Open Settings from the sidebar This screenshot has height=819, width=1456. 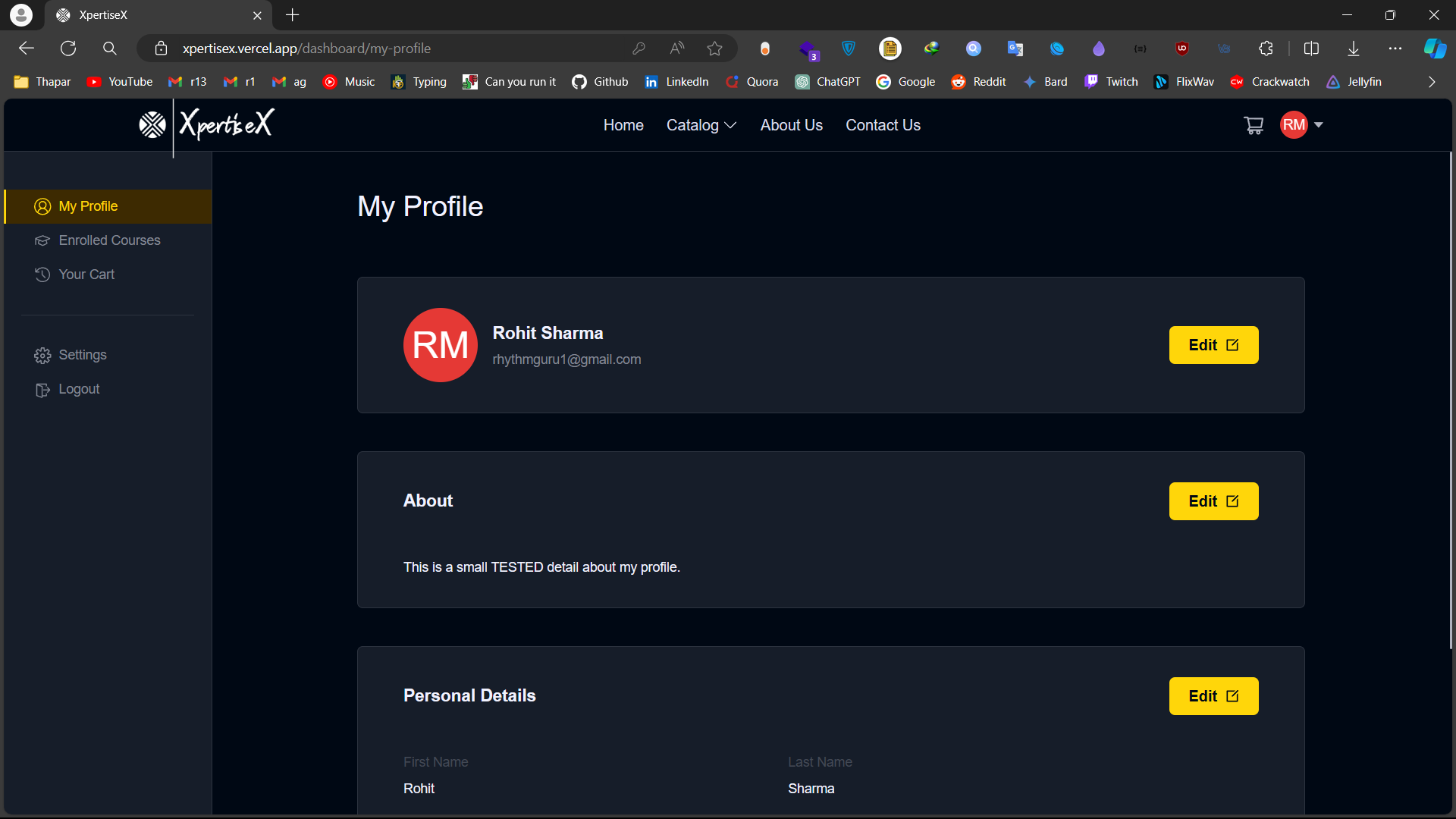(x=82, y=355)
